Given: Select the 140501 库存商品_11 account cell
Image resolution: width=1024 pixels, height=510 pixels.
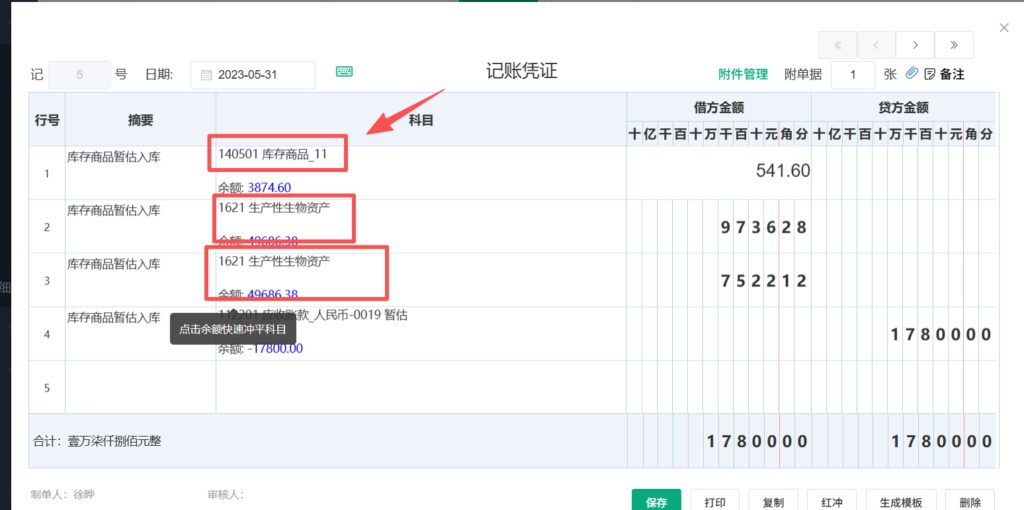Looking at the screenshot, I should [x=278, y=154].
